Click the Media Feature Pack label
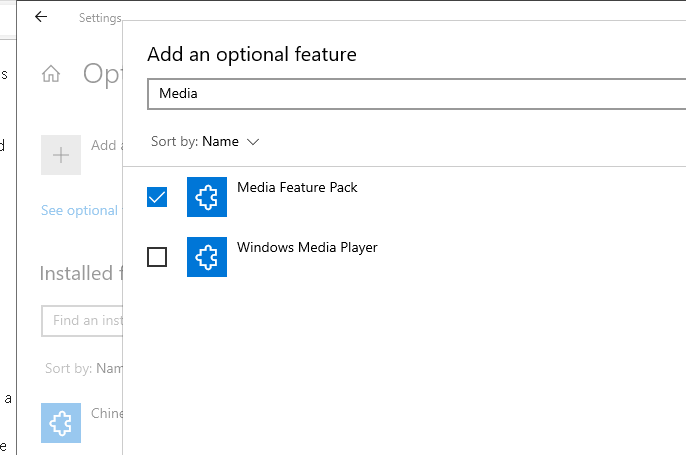This screenshot has width=686, height=455. click(x=297, y=187)
